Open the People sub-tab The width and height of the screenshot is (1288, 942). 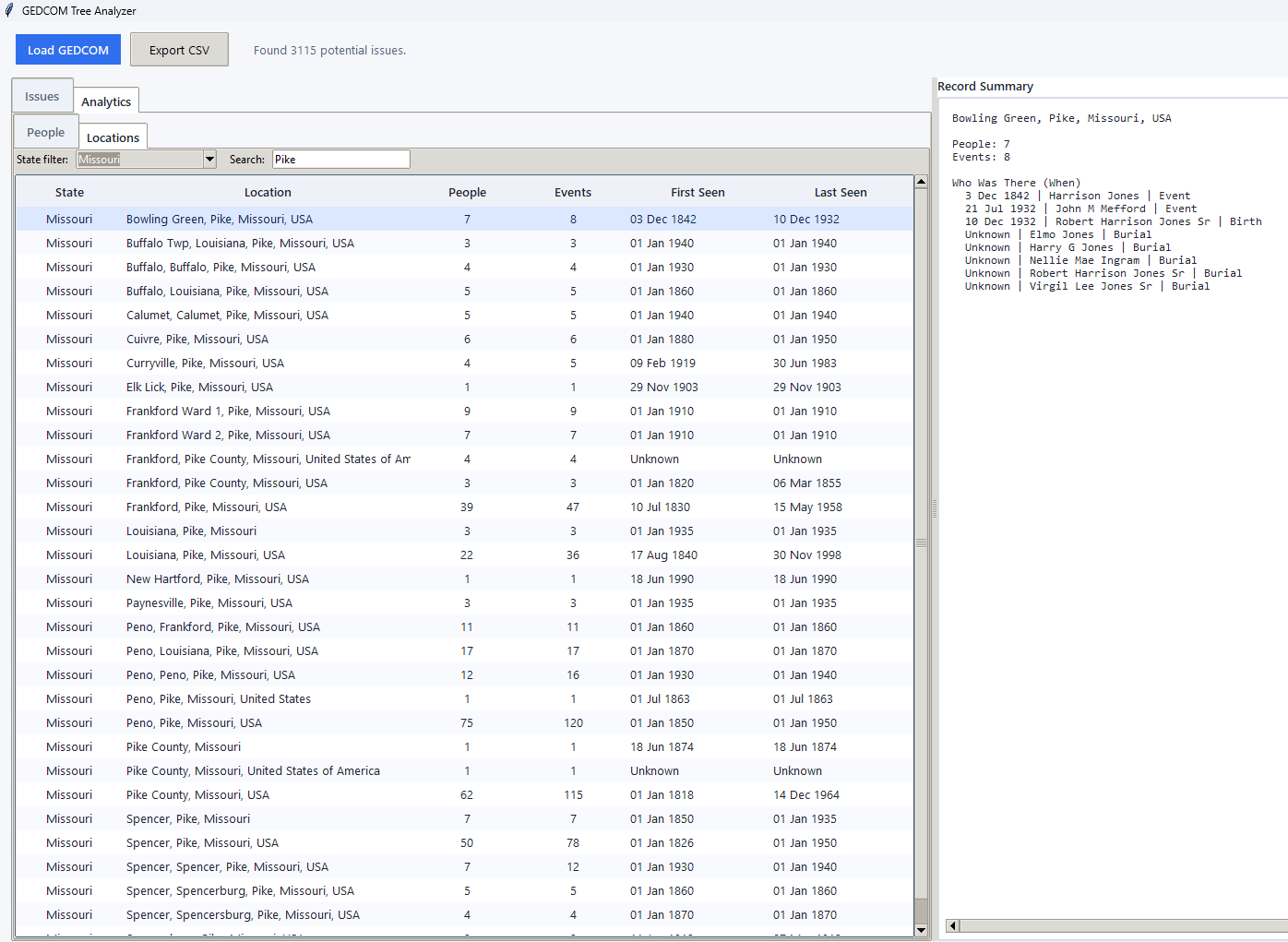click(45, 132)
